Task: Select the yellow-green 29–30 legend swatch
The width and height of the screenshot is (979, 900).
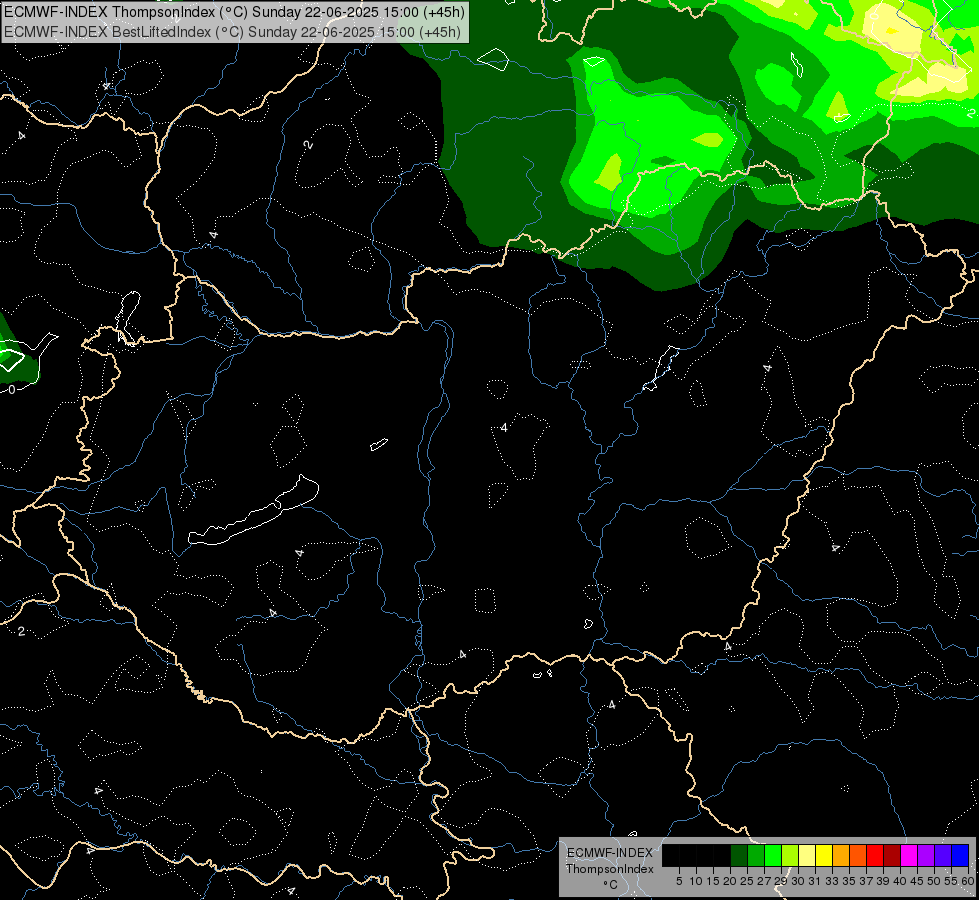Action: point(790,856)
